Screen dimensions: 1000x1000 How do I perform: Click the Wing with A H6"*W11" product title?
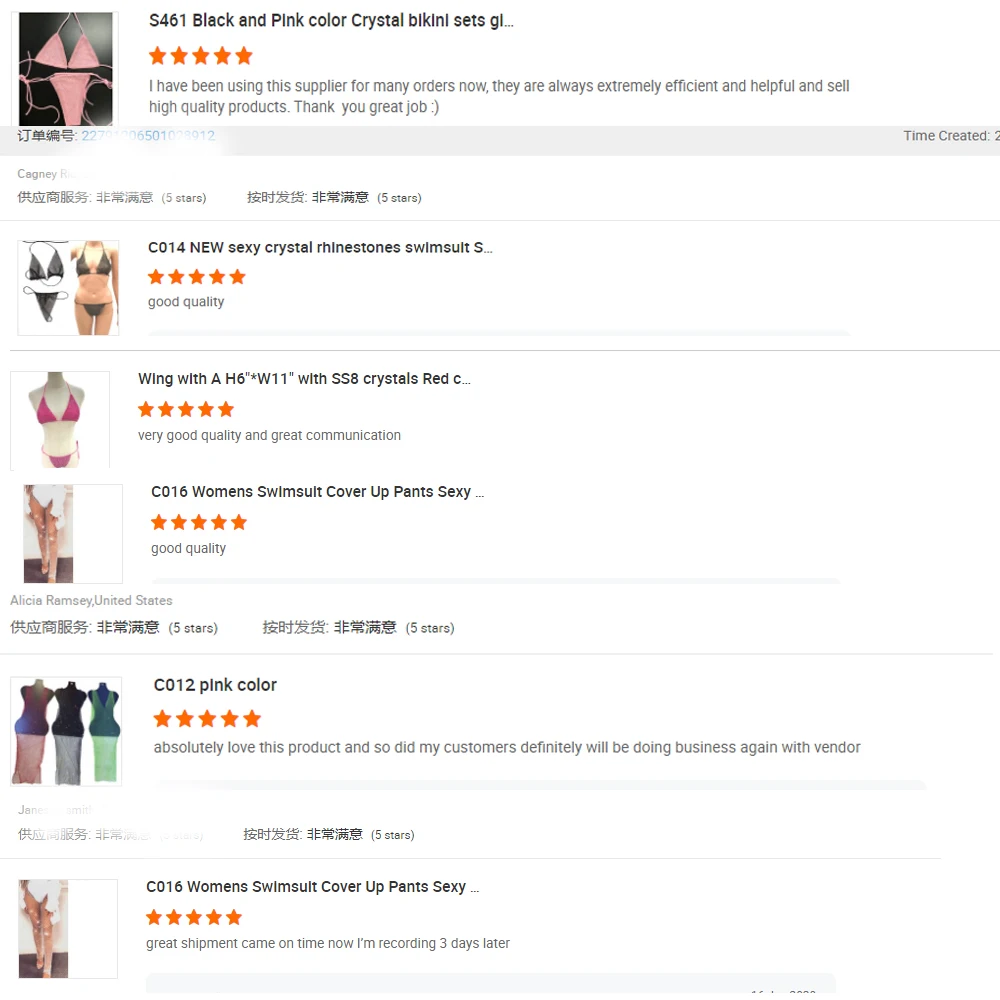click(304, 379)
